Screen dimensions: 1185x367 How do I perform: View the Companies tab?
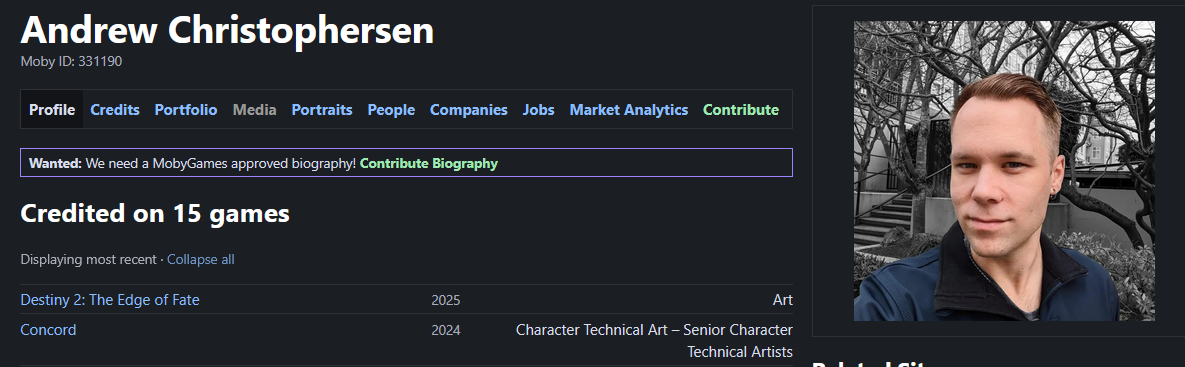pyautogui.click(x=469, y=109)
